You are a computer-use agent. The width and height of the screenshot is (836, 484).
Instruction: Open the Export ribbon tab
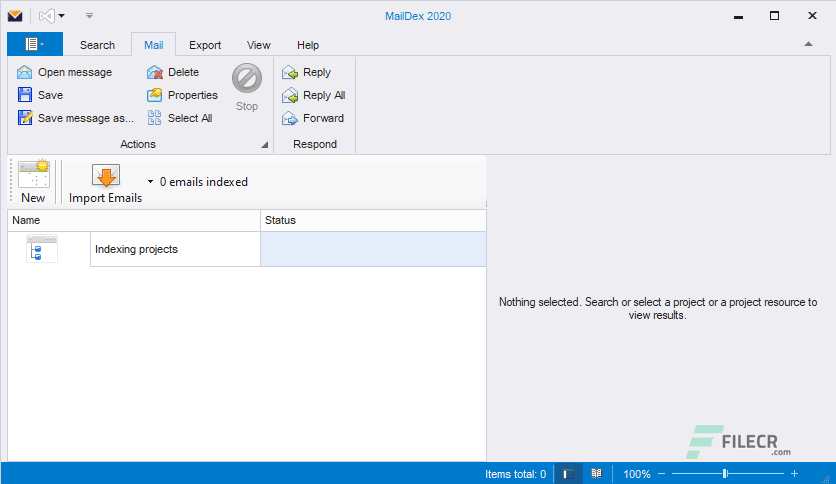coord(205,45)
